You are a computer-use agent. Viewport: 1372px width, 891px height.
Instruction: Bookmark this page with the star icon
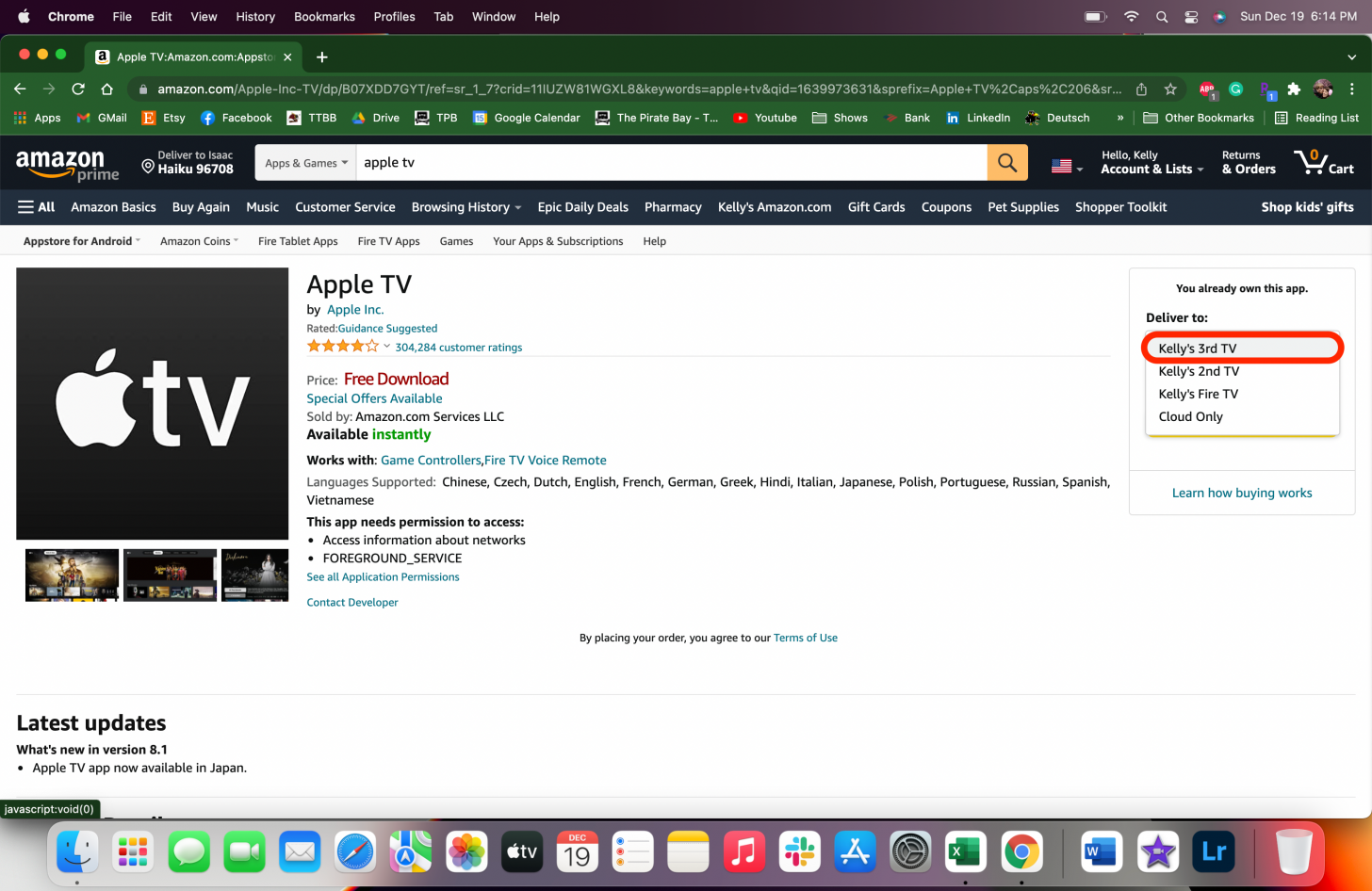[1170, 89]
